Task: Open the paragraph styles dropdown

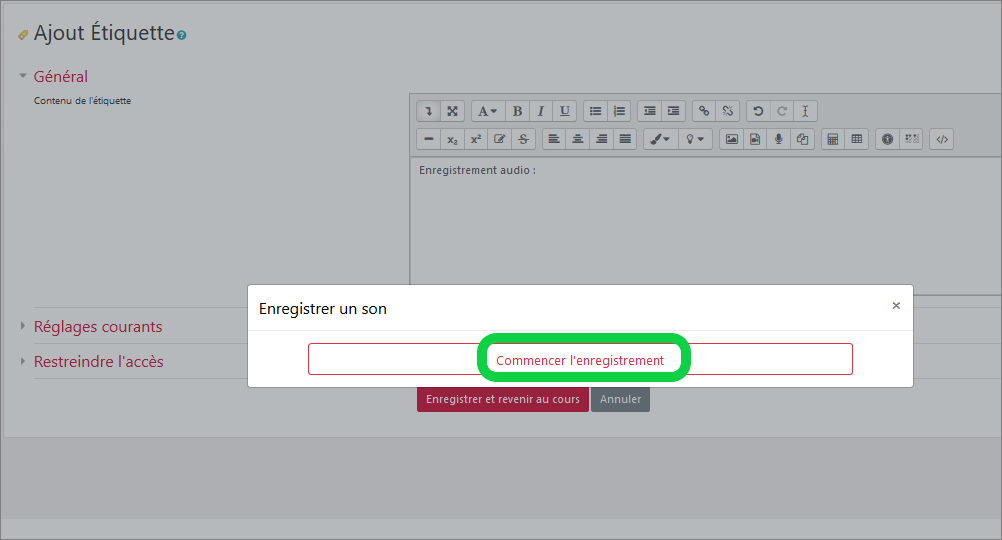Action: (x=488, y=111)
